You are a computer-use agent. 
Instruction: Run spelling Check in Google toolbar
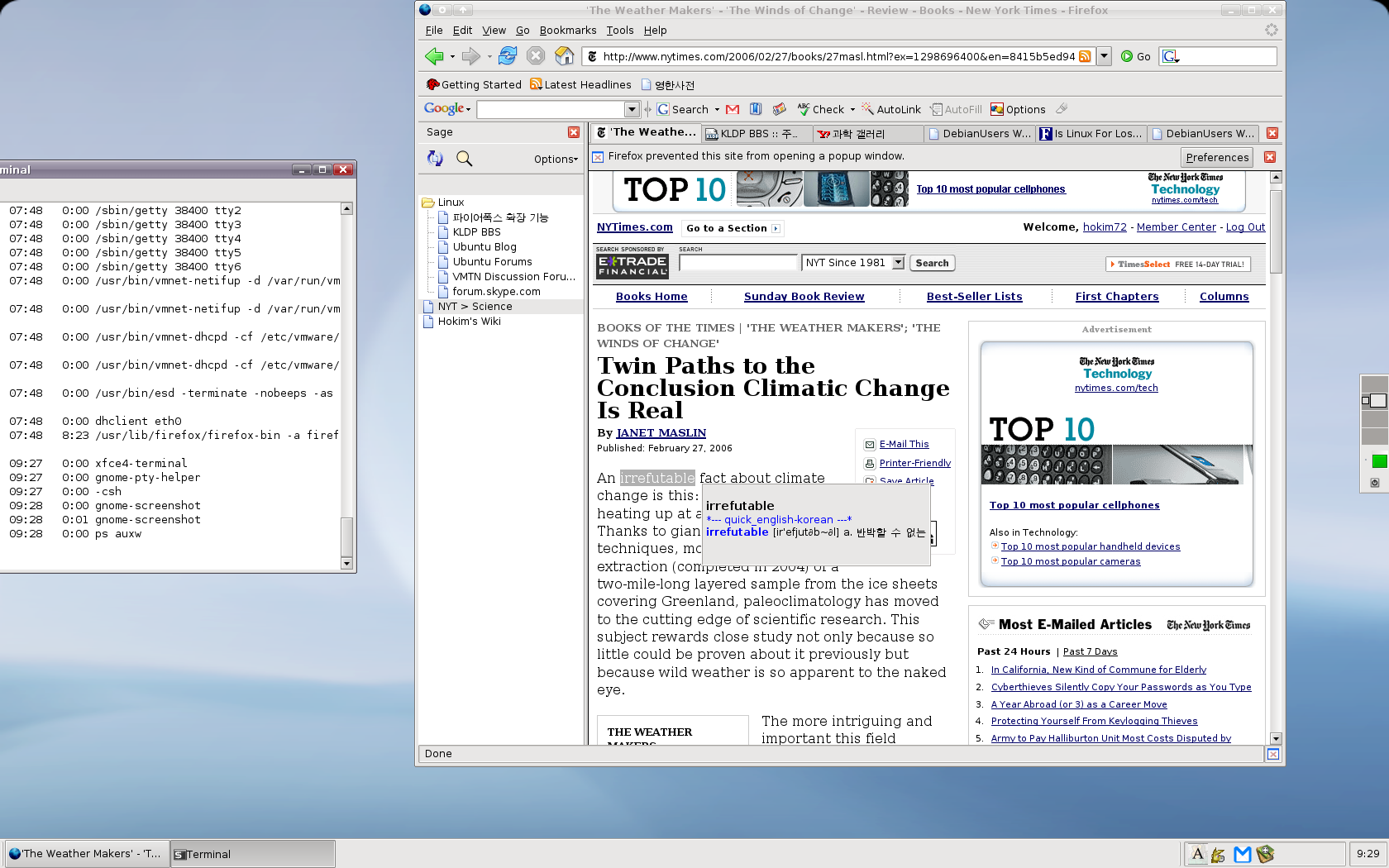820,109
